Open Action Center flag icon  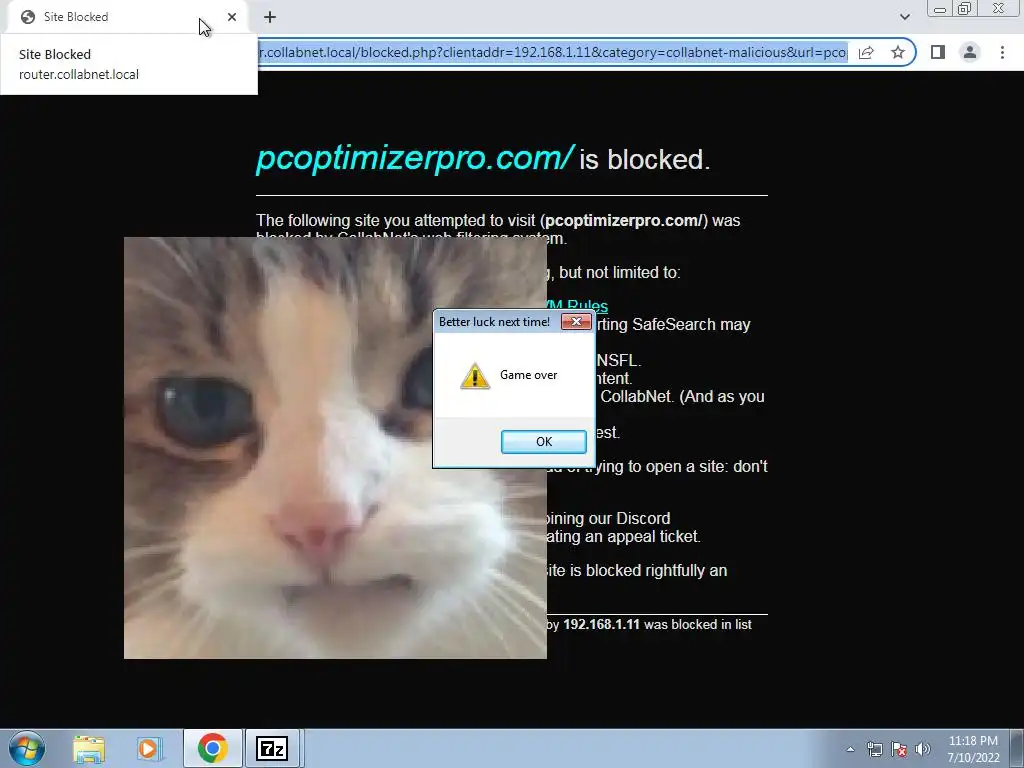[899, 749]
